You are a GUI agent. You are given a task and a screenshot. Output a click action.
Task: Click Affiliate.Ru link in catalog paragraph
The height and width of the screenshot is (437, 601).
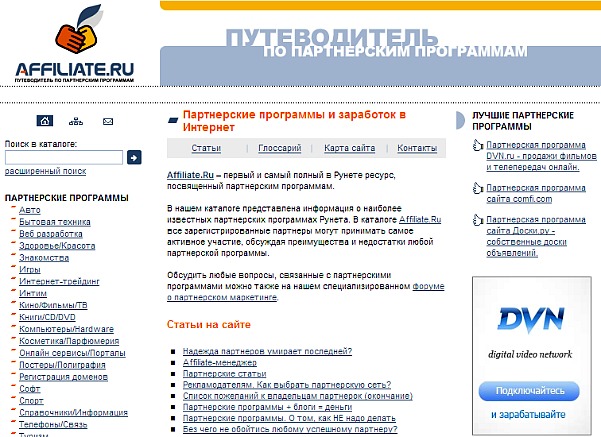tap(420, 220)
